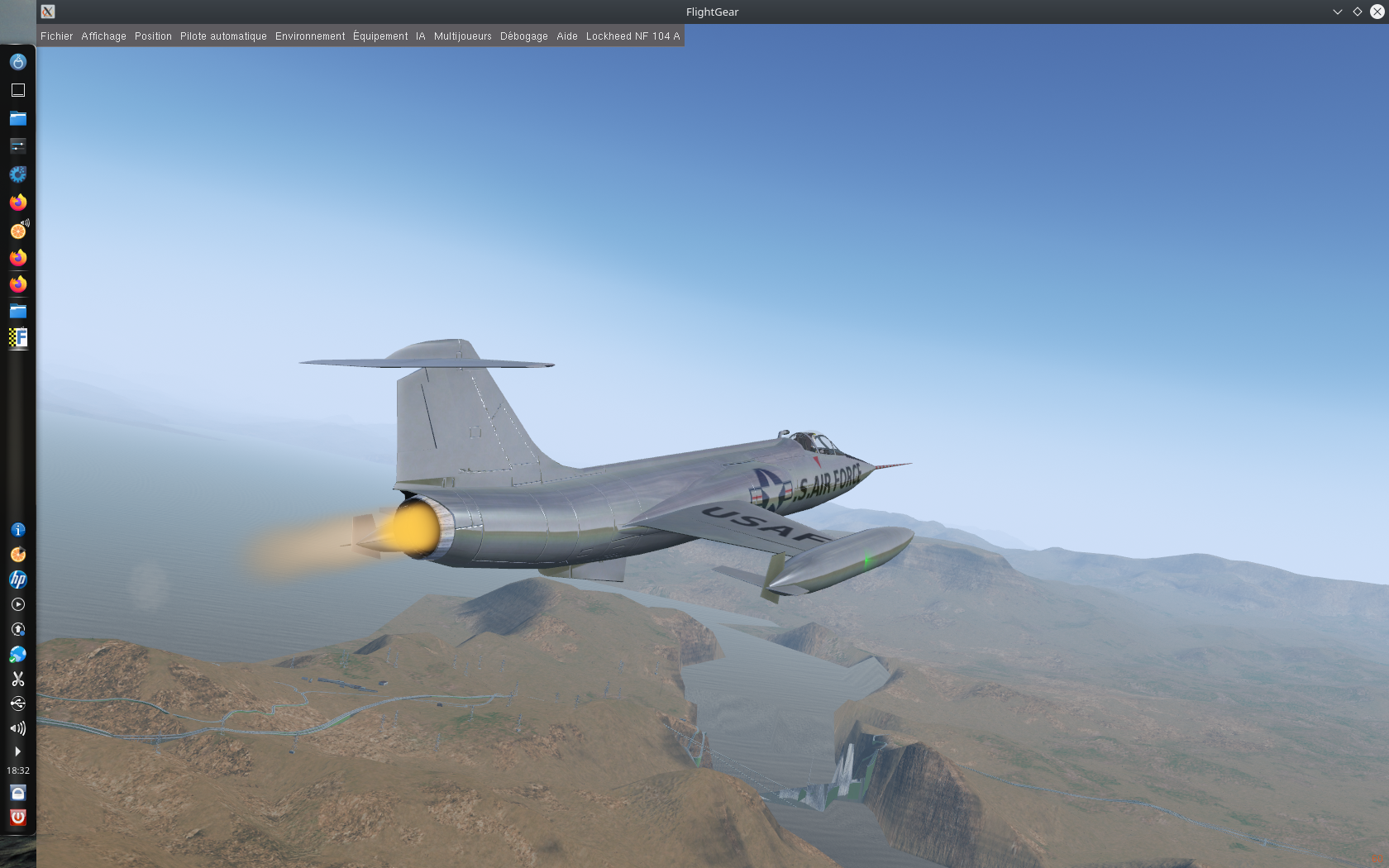
Task: Open the Environnement menu
Action: (310, 36)
